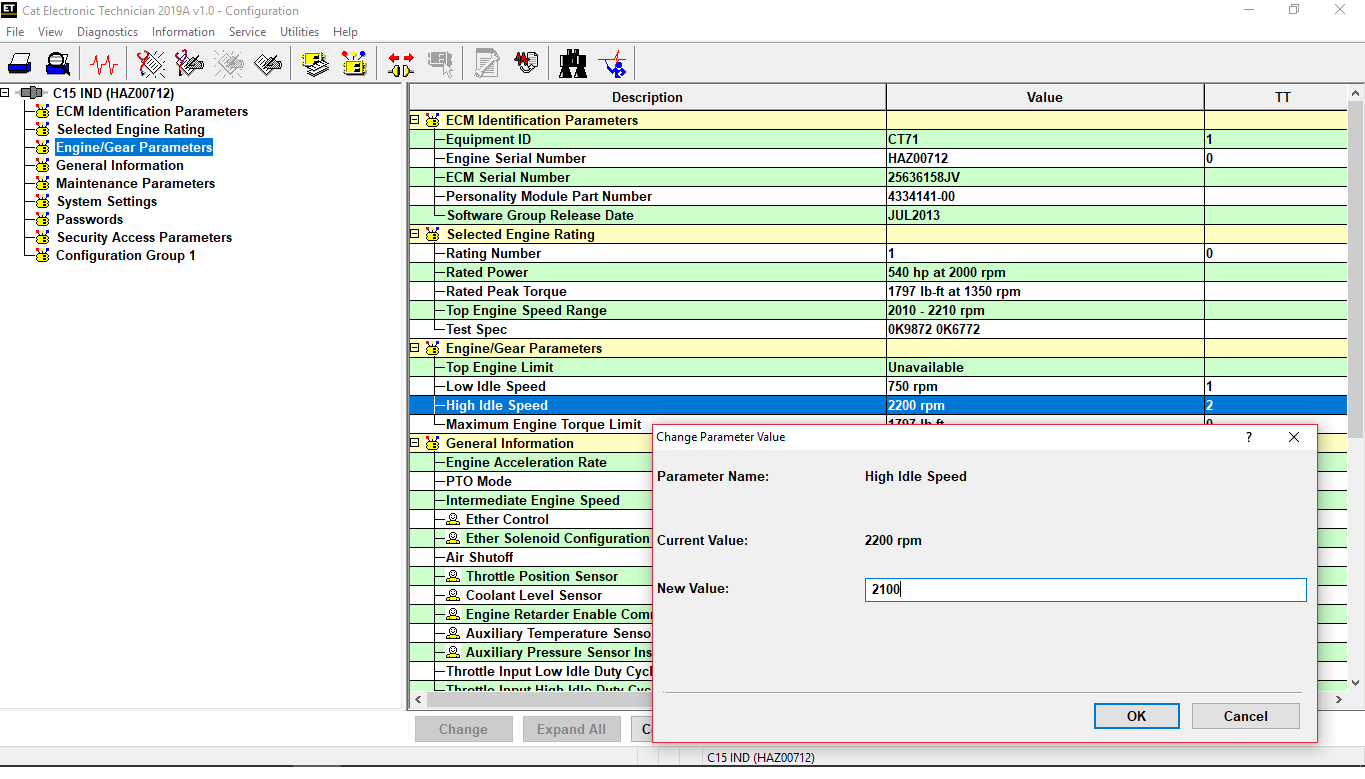The width and height of the screenshot is (1365, 779).
Task: Click the New Value input field
Action: (x=1085, y=590)
